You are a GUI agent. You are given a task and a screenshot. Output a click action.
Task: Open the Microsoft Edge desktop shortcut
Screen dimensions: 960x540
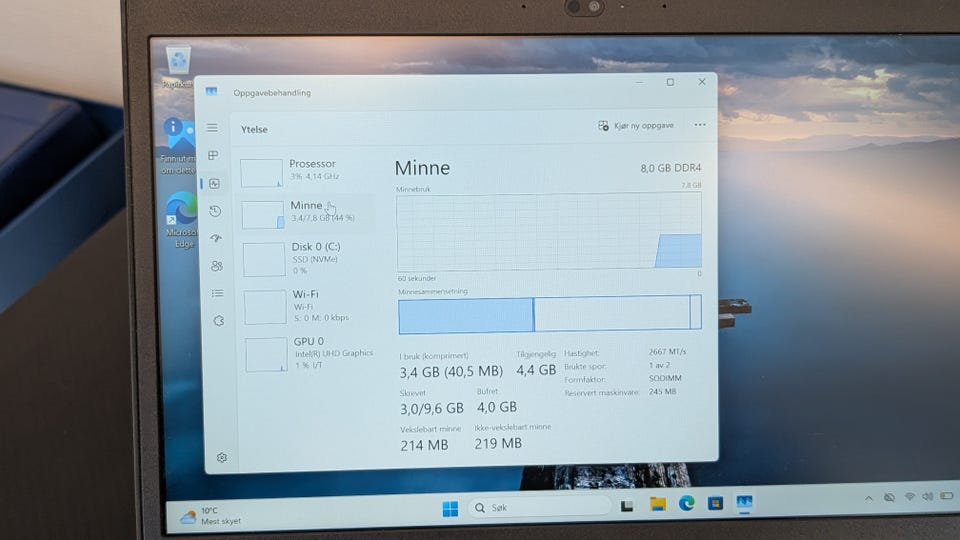point(182,219)
